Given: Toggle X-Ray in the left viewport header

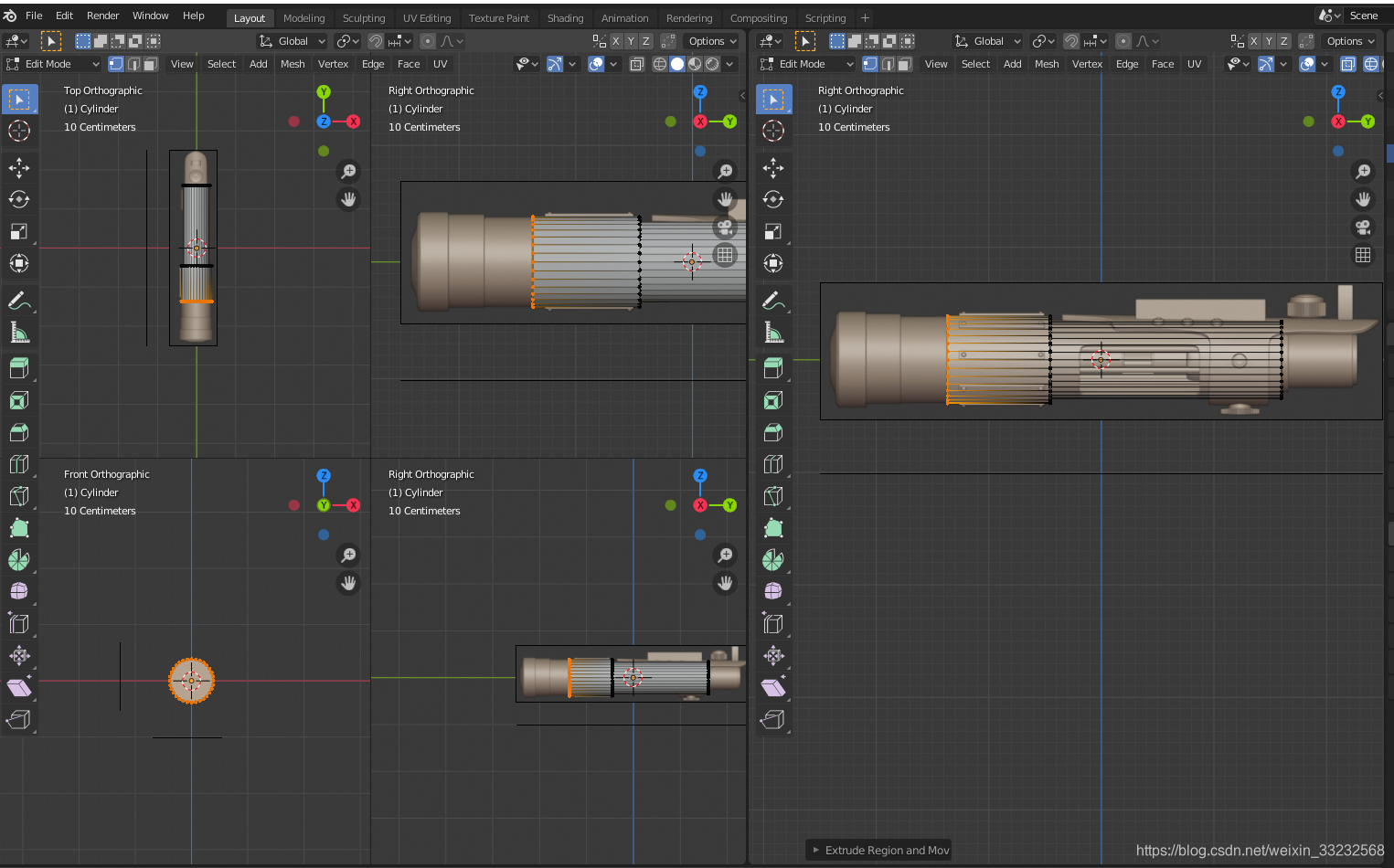Looking at the screenshot, I should pos(637,64).
